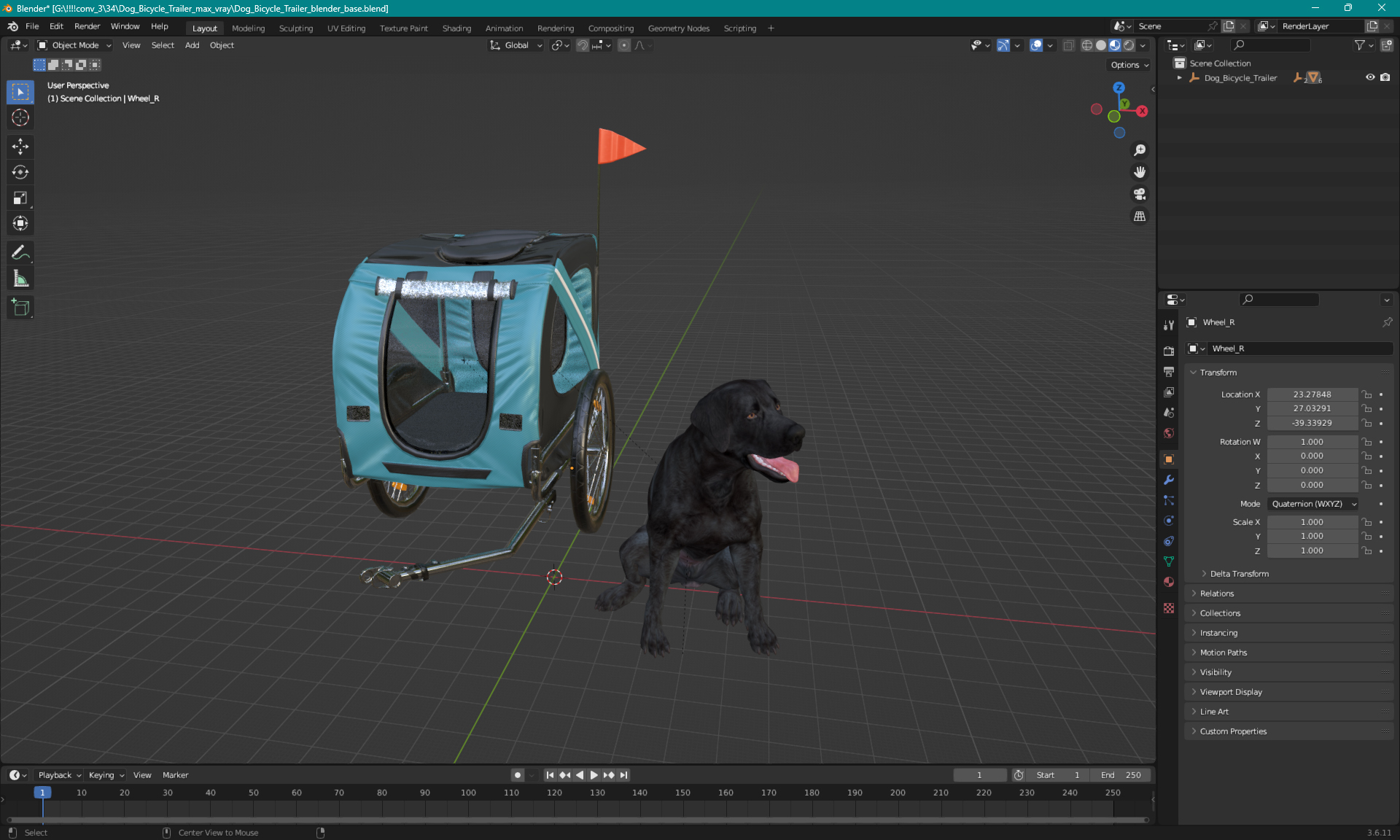This screenshot has height=840, width=1400.
Task: Pin the Wheel_R properties context
Action: (x=1387, y=322)
